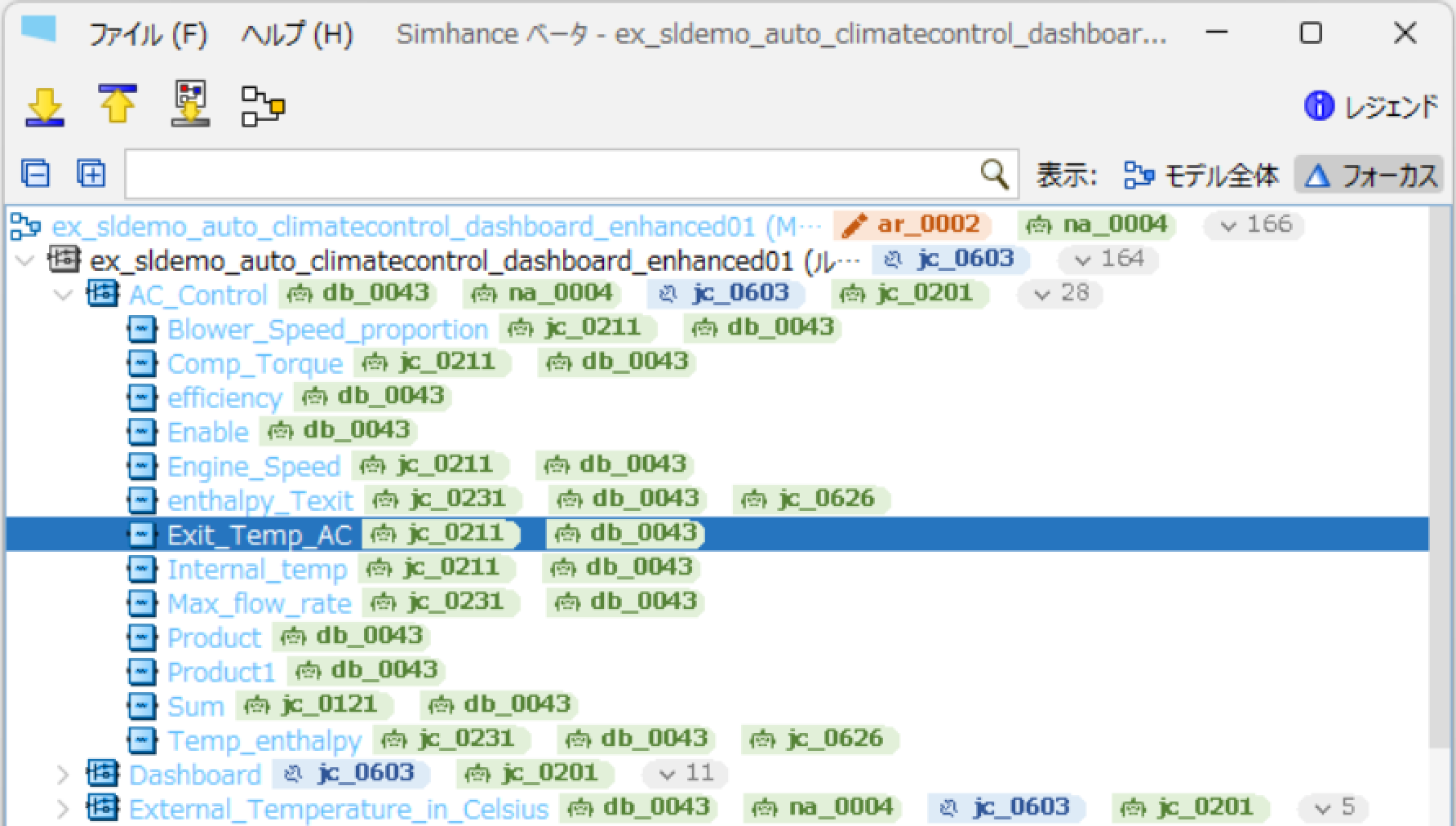Collapse the AC_Control node
1456x826 pixels.
(x=64, y=295)
